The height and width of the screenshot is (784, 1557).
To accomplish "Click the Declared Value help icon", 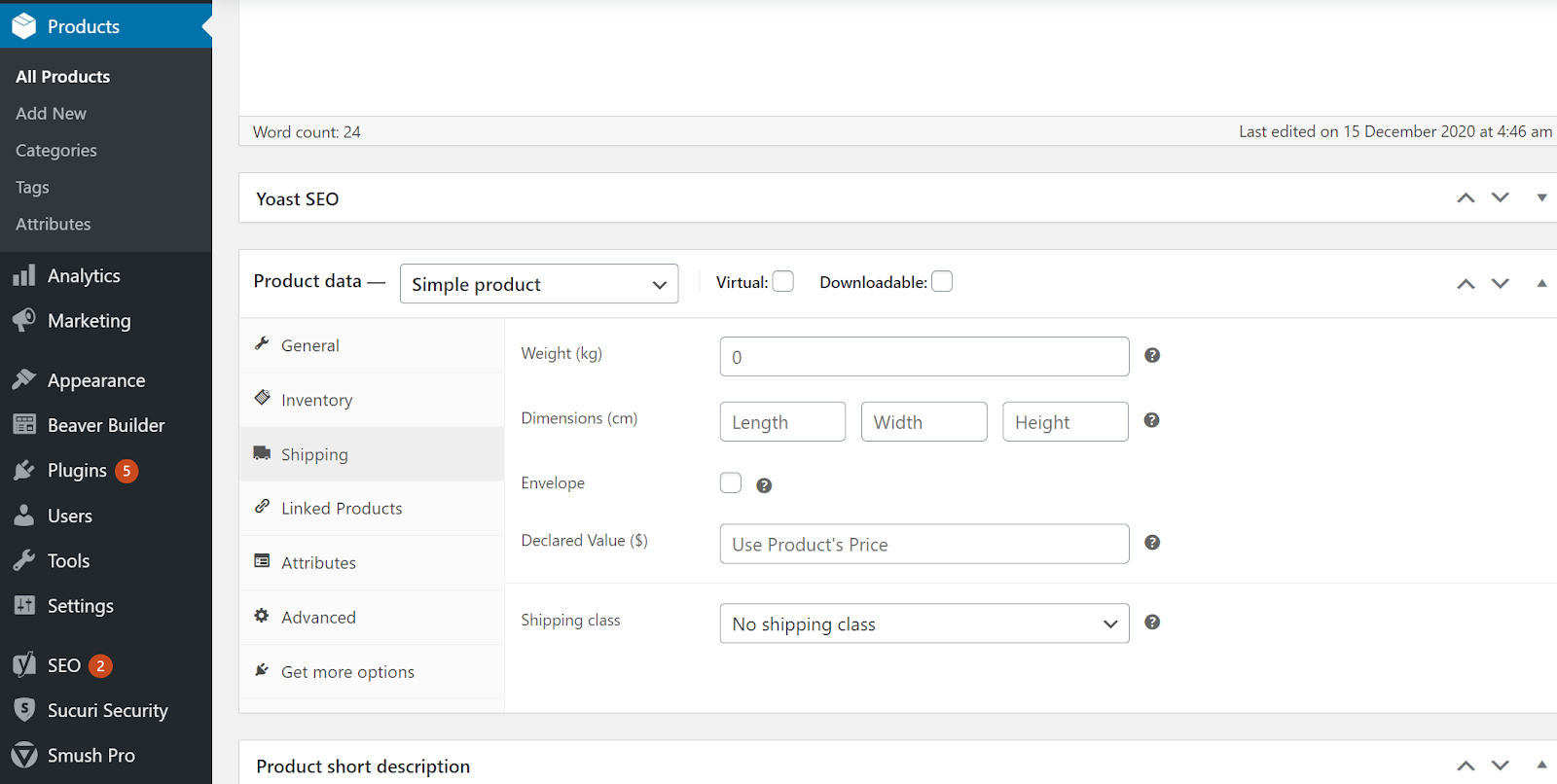I will [1152, 543].
